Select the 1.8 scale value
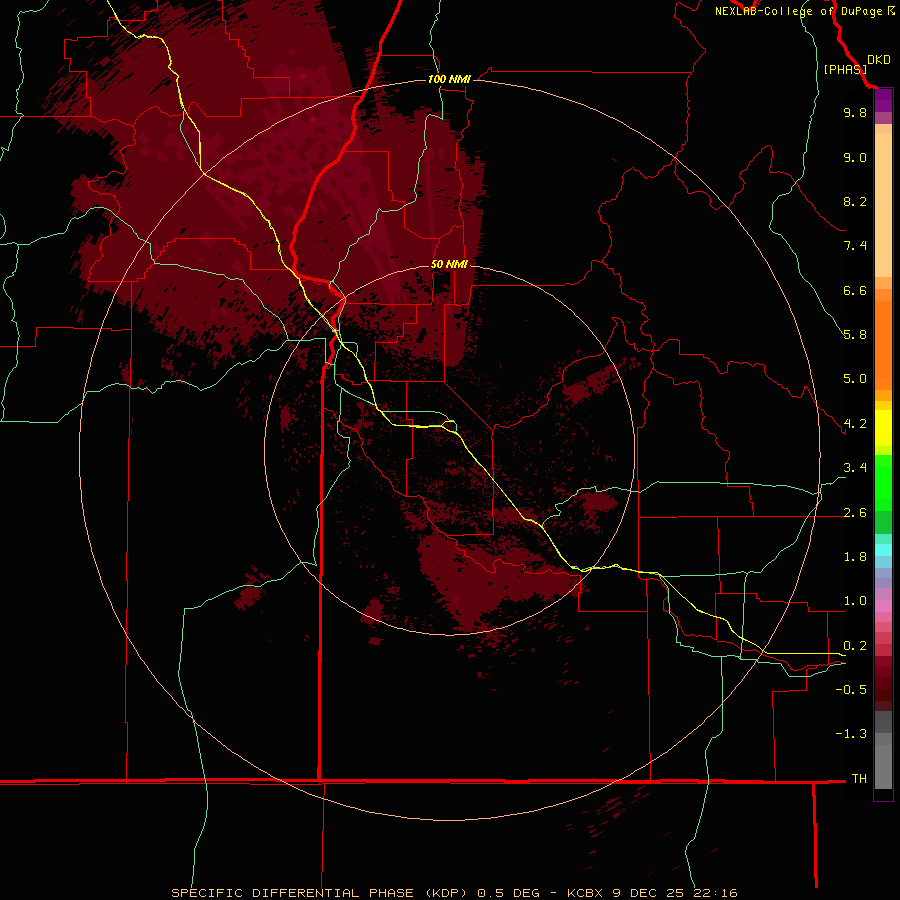 [x=855, y=557]
